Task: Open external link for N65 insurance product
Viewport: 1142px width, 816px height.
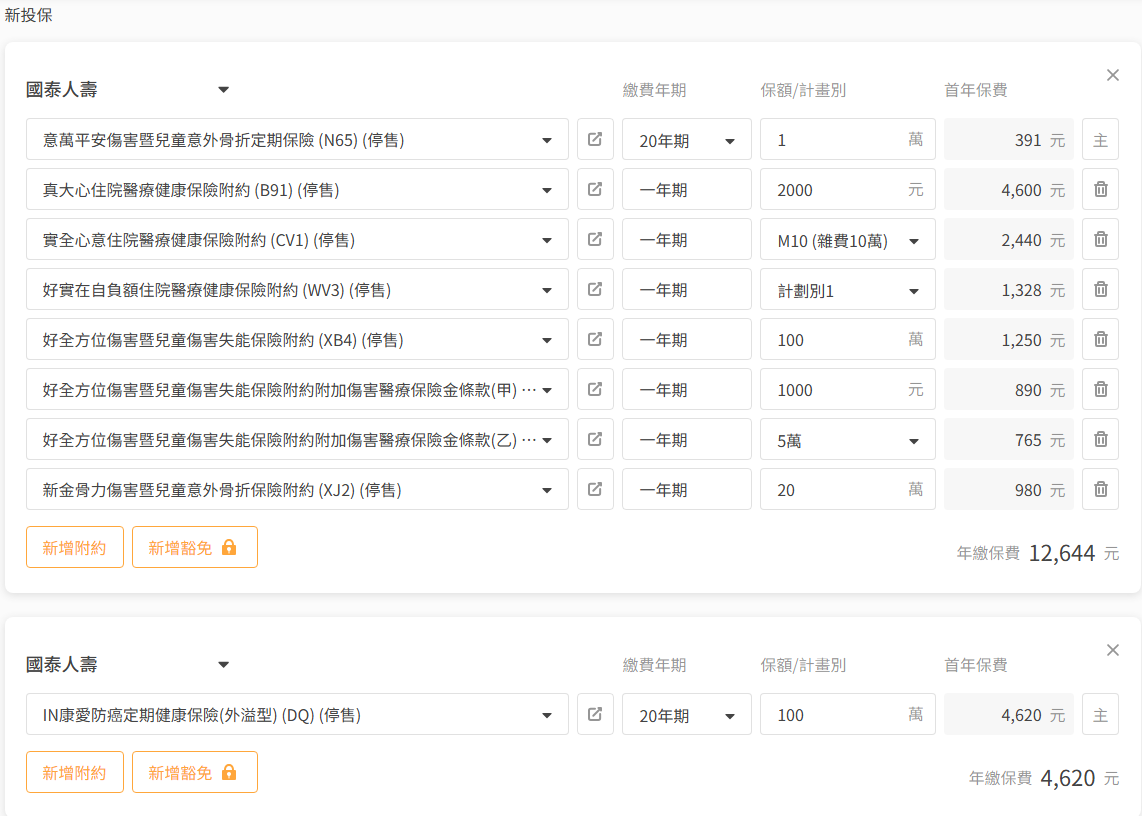Action: [x=595, y=140]
